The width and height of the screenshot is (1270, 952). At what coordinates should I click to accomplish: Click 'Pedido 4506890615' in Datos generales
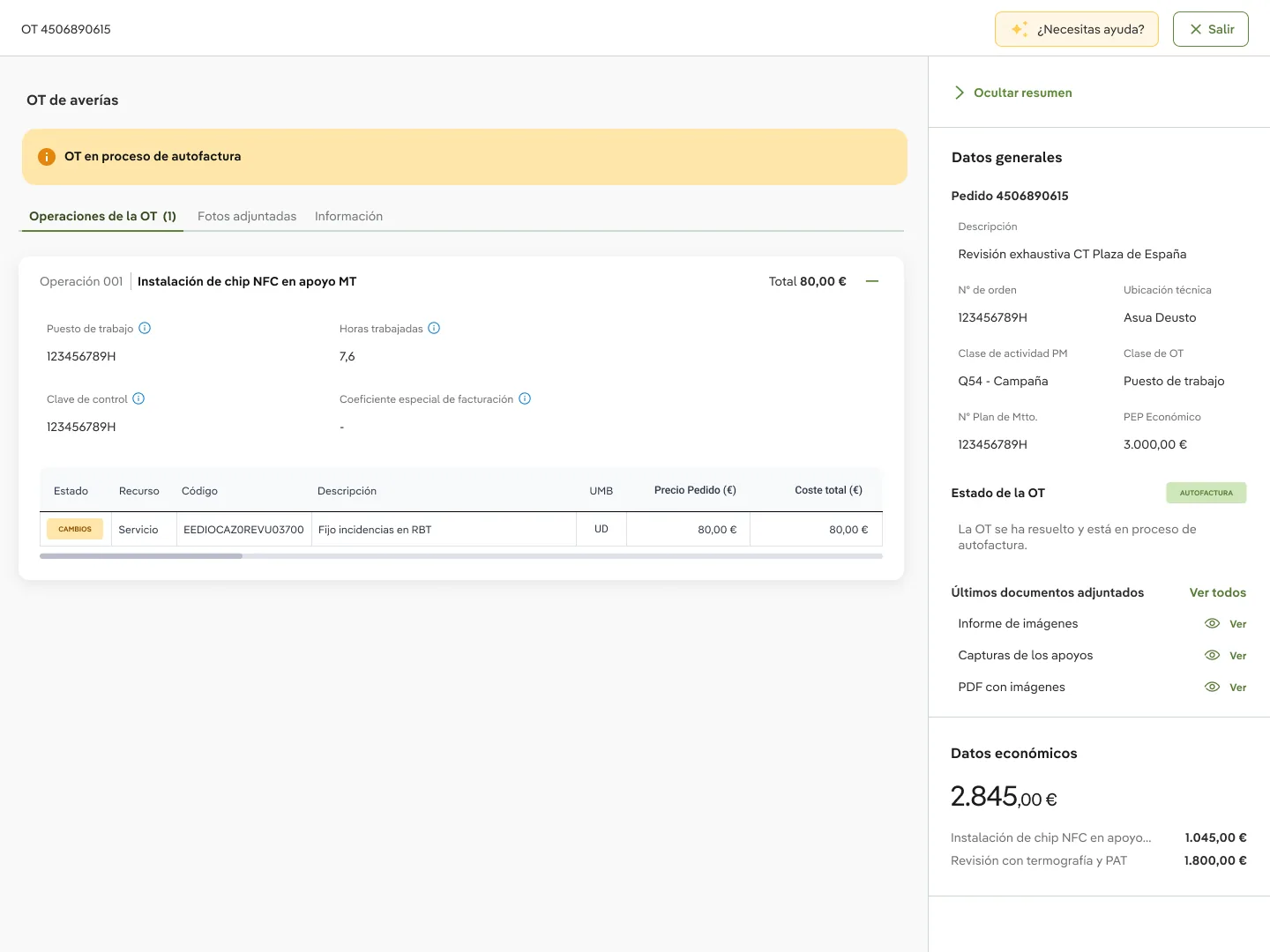click(1010, 196)
